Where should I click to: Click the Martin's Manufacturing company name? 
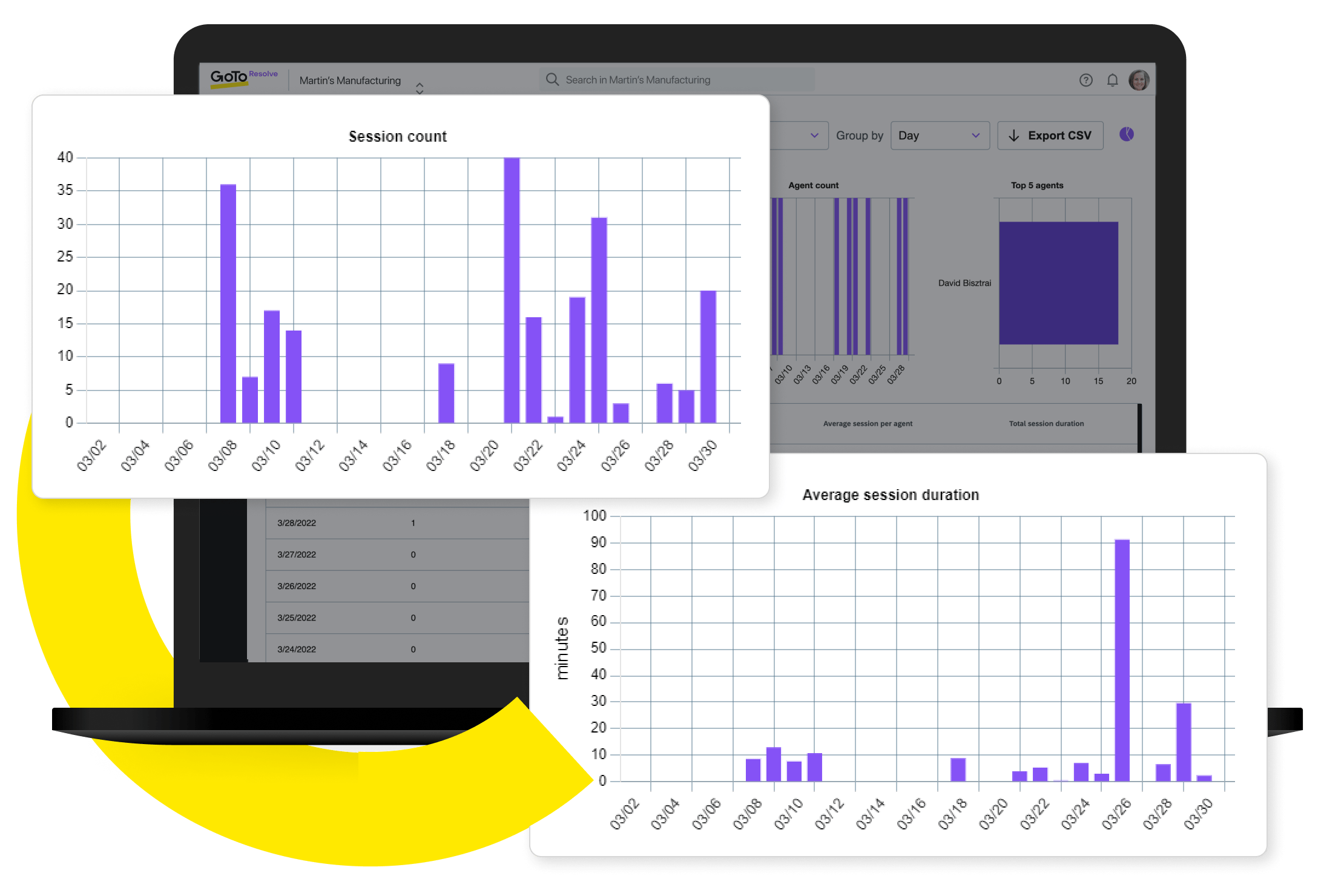pos(350,80)
